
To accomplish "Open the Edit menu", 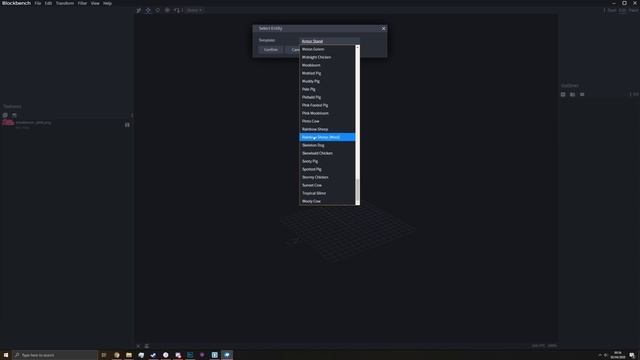I will (x=48, y=3).
